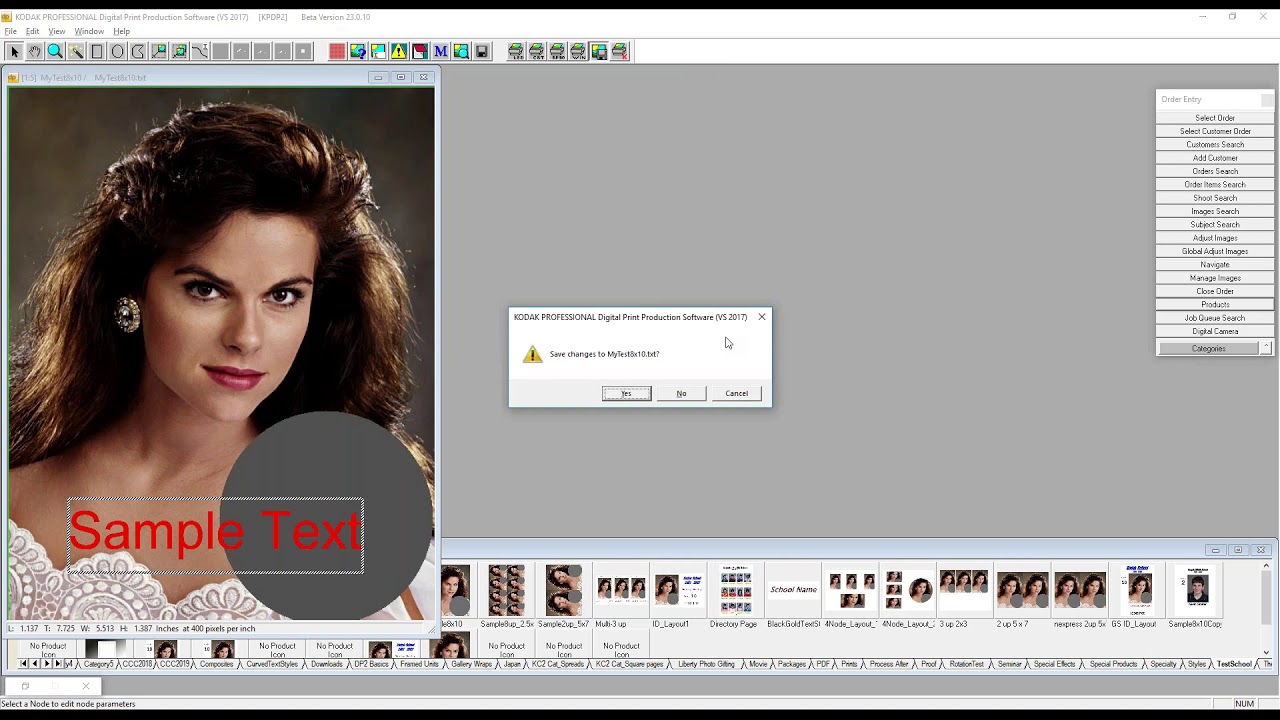Open Customers Search
The width and height of the screenshot is (1280, 720).
[1215, 145]
